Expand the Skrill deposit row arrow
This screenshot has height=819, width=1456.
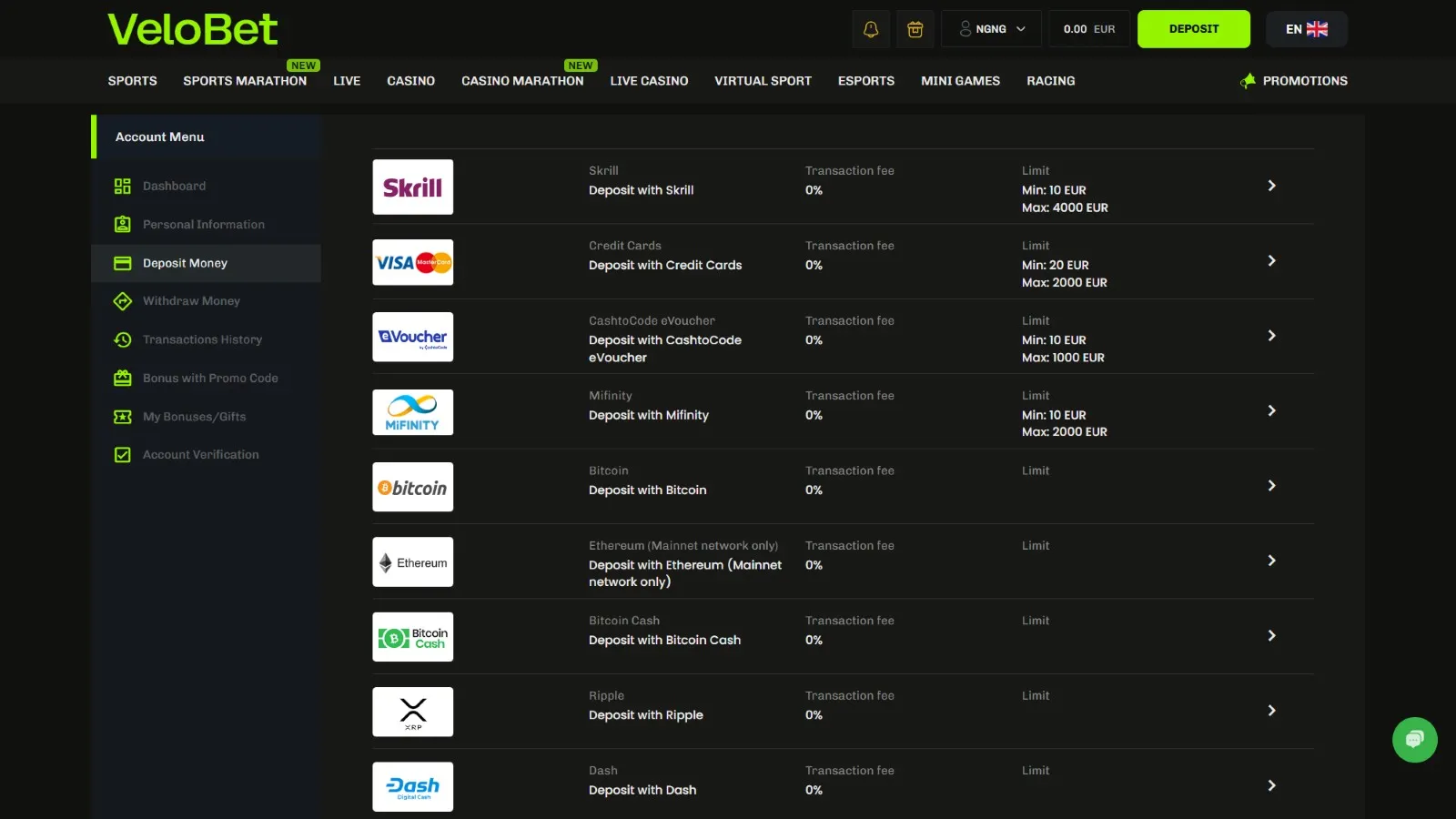[1271, 186]
